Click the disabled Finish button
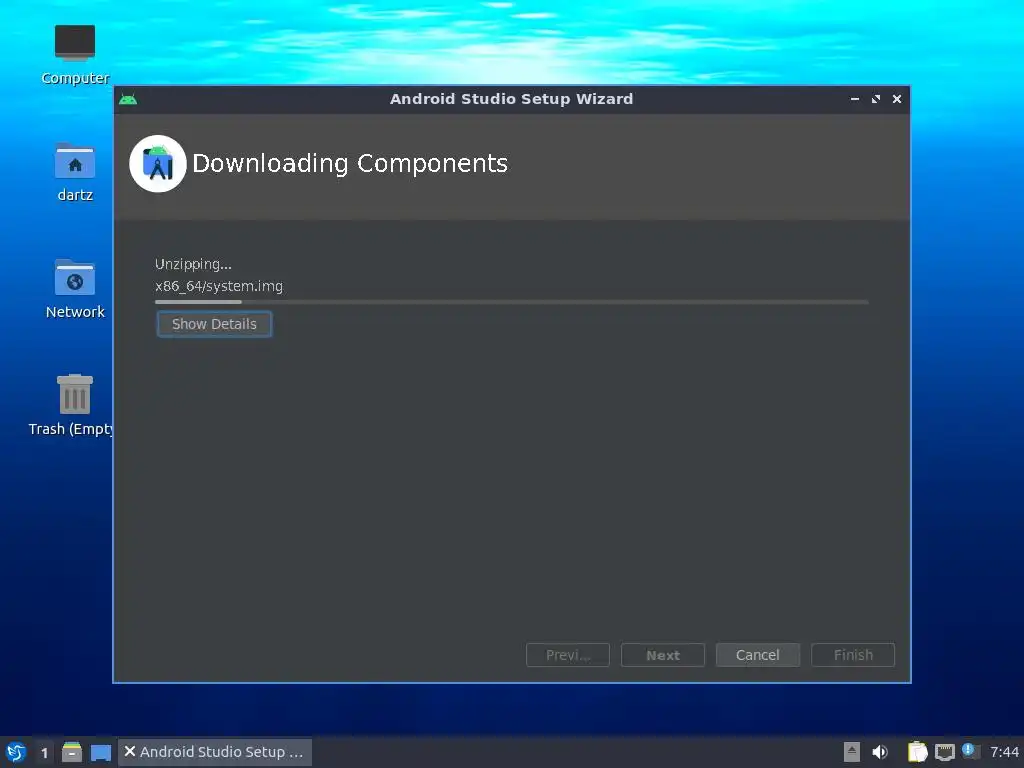This screenshot has height=768, width=1024. click(x=853, y=655)
